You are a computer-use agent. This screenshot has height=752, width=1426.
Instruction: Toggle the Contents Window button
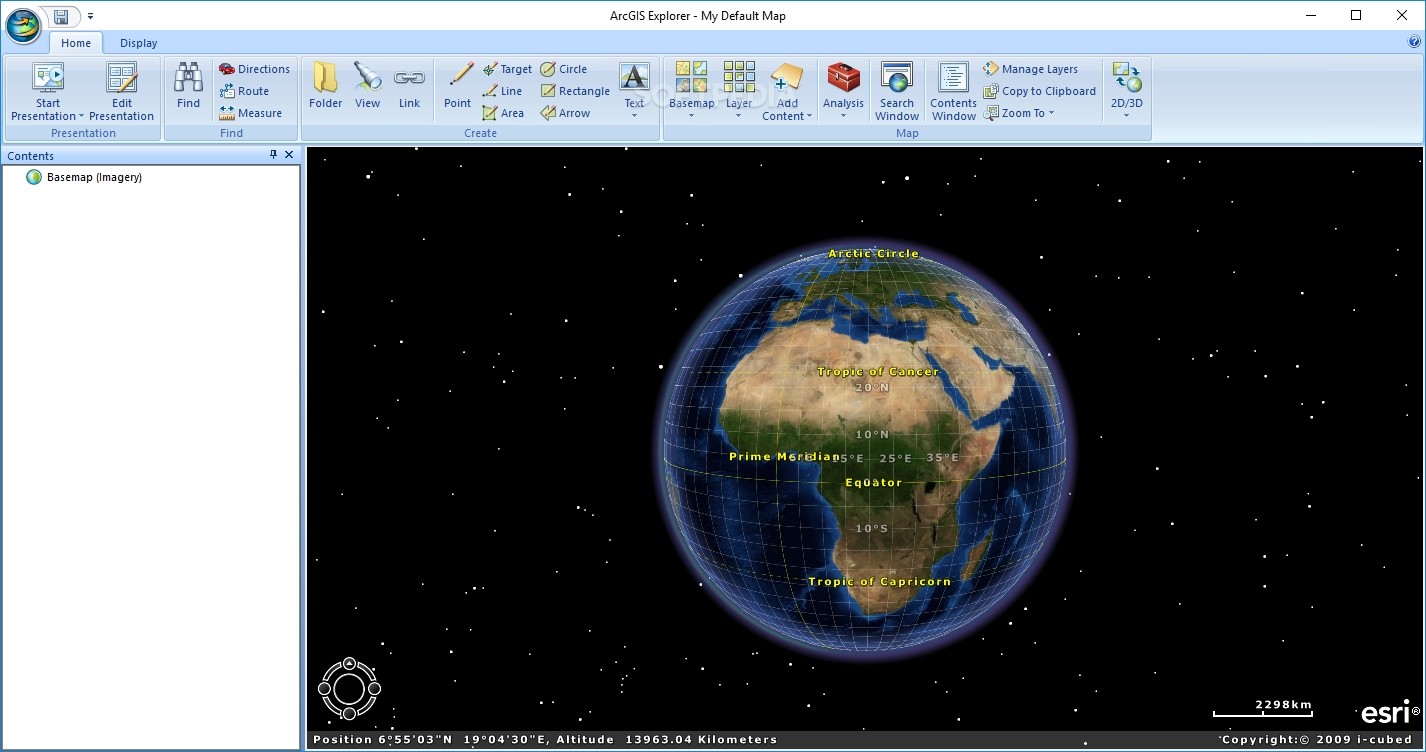coord(953,92)
